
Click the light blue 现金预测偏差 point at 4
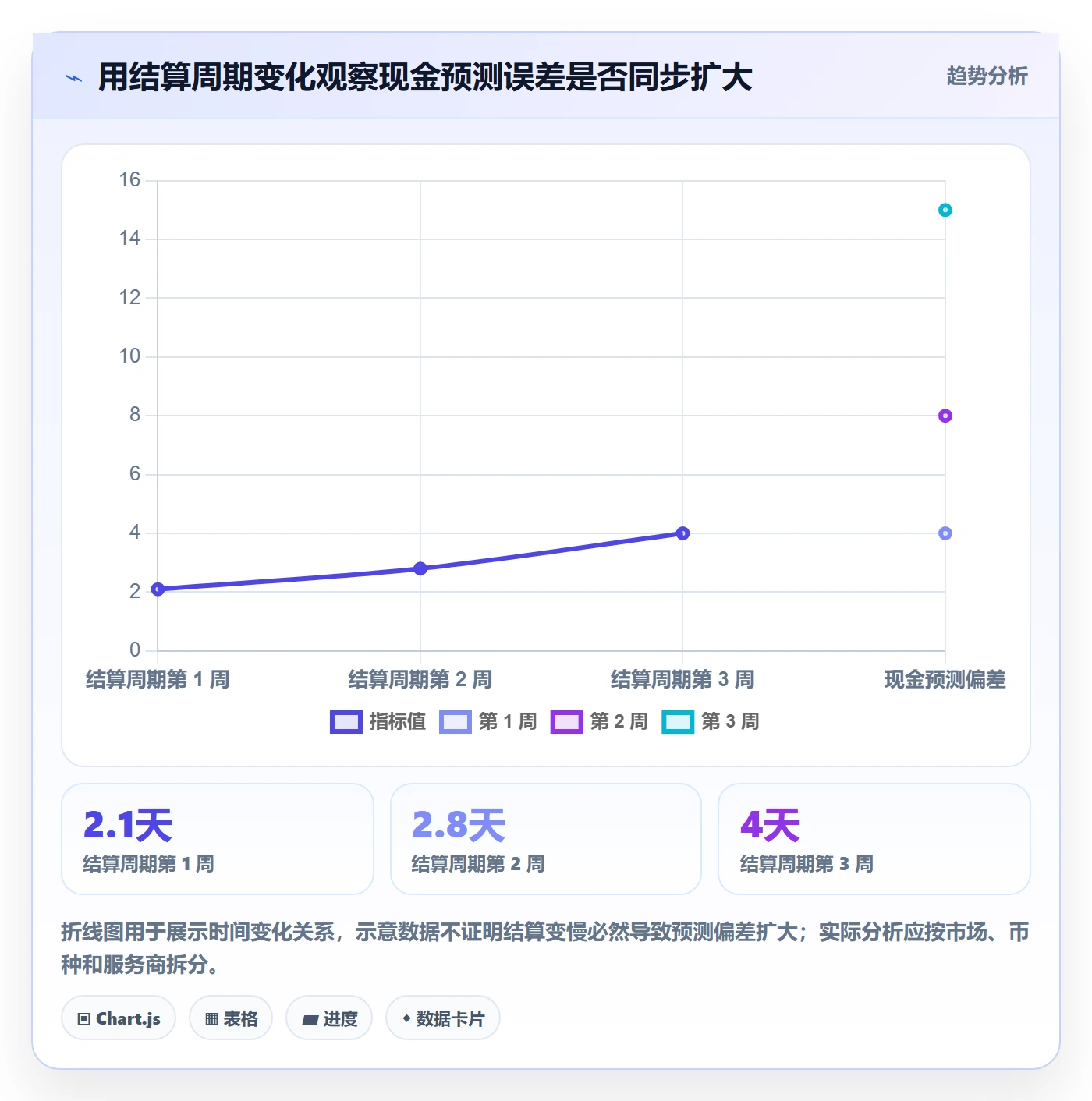coord(945,533)
